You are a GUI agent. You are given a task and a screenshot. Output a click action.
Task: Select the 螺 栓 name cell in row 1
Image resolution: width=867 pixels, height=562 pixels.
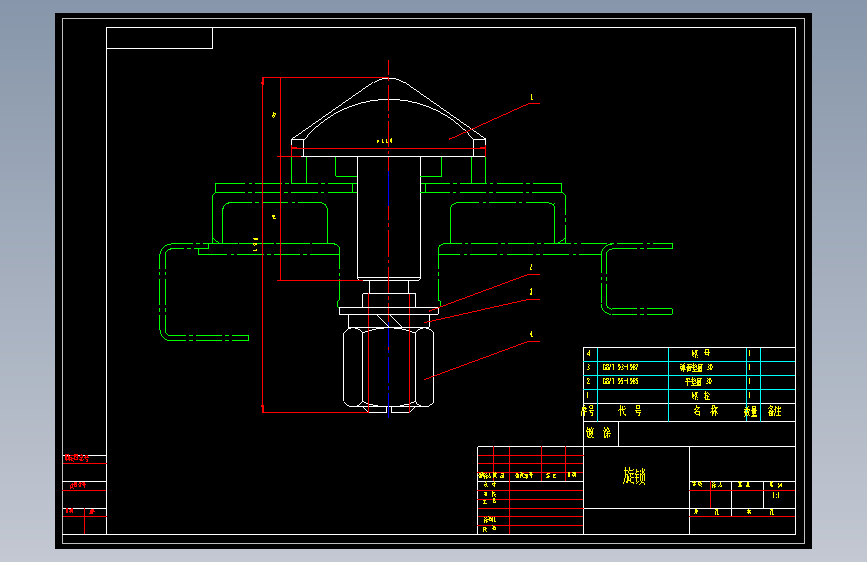pyautogui.click(x=701, y=396)
